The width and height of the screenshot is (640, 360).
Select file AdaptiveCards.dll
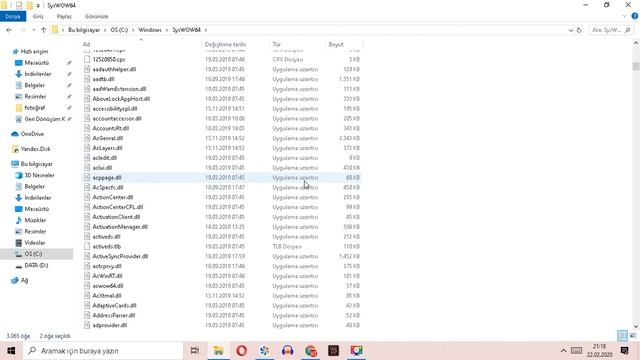[x=114, y=305]
